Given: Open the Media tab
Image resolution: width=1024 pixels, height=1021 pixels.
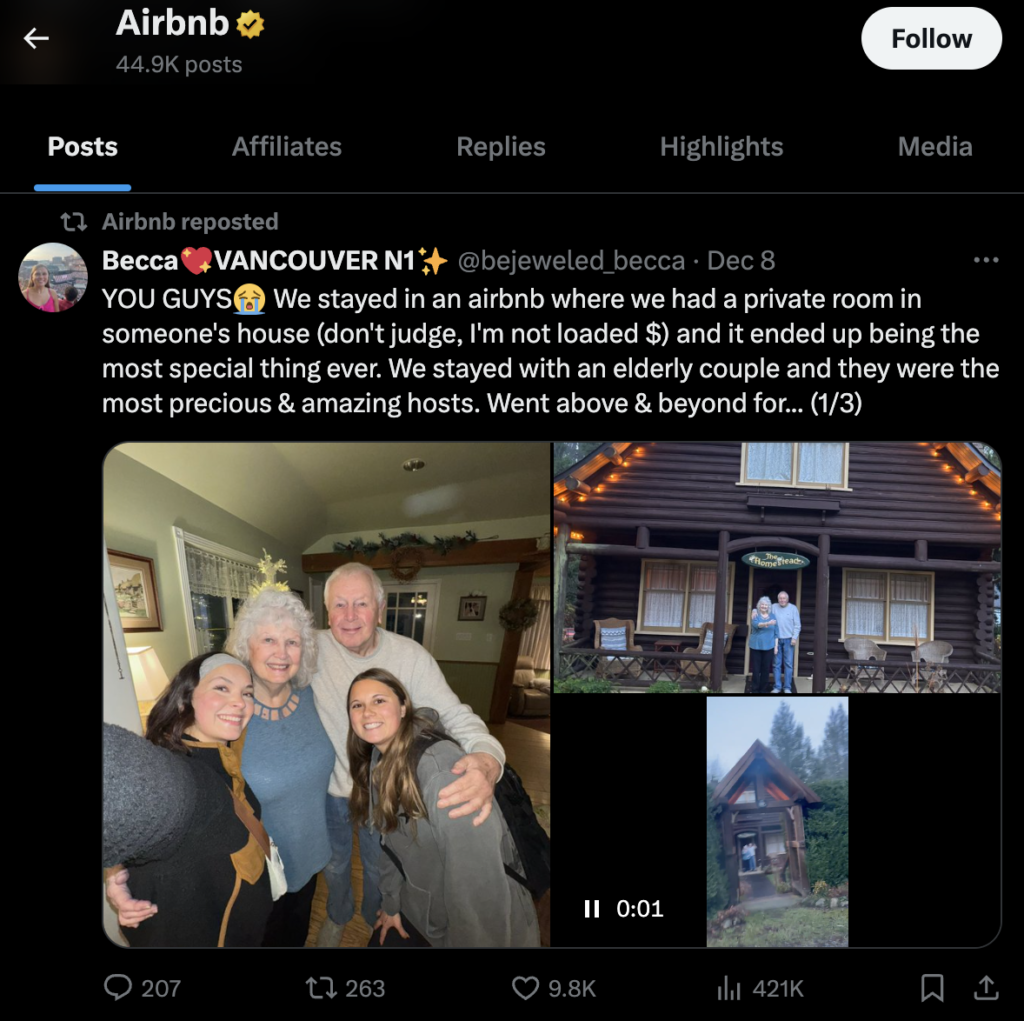Looking at the screenshot, I should 935,146.
